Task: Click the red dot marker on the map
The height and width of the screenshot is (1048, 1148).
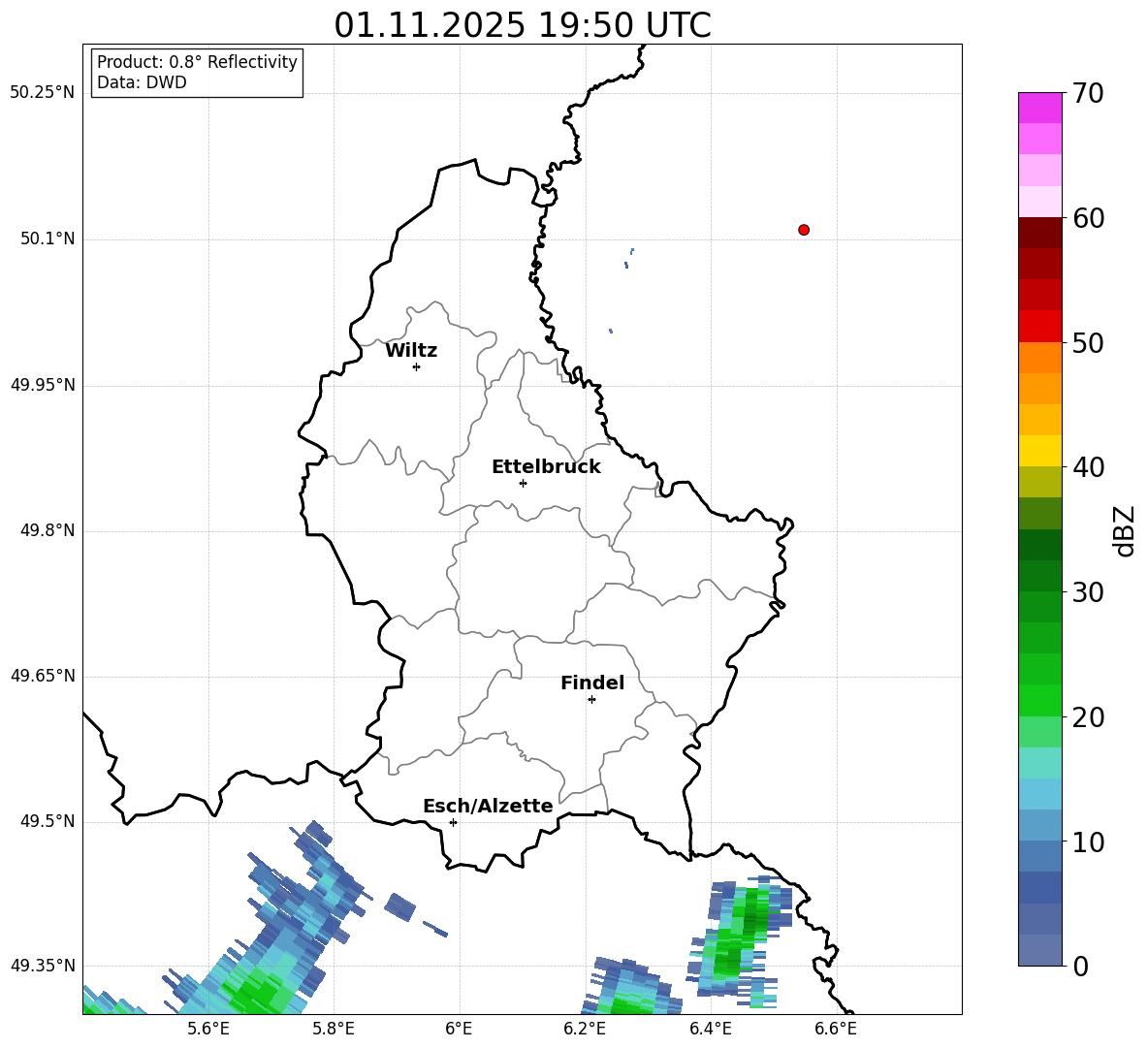Action: [x=803, y=230]
